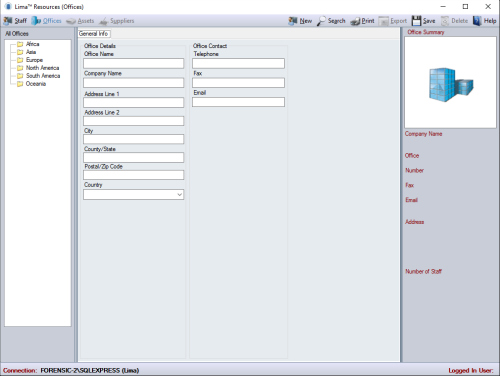The width and height of the screenshot is (500, 376).
Task: Select Europe in the offices tree
Action: click(34, 60)
